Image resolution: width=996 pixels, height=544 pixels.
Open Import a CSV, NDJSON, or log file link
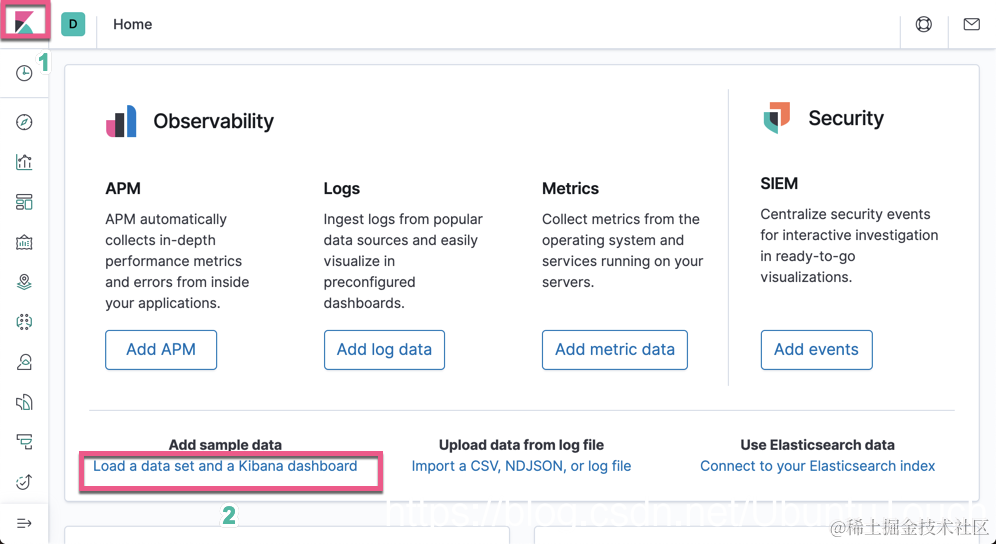click(x=522, y=466)
